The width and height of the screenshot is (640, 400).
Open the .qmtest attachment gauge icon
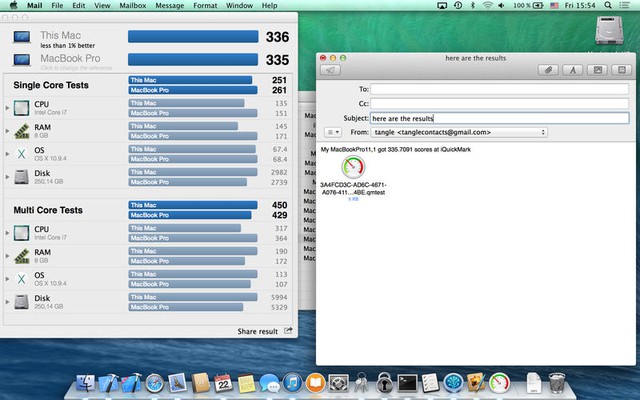tap(353, 167)
